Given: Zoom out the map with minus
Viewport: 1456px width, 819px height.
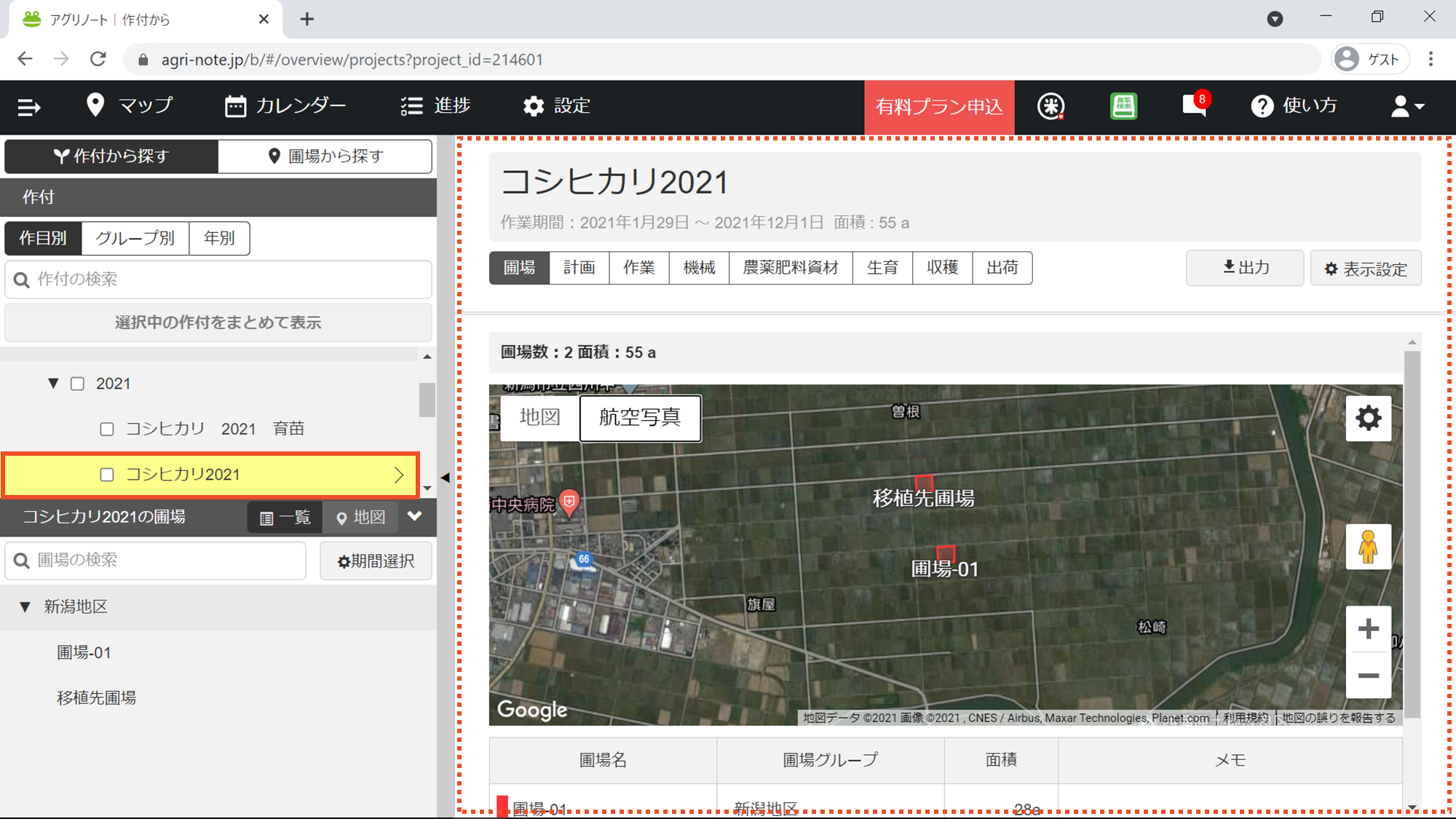Looking at the screenshot, I should [1369, 676].
